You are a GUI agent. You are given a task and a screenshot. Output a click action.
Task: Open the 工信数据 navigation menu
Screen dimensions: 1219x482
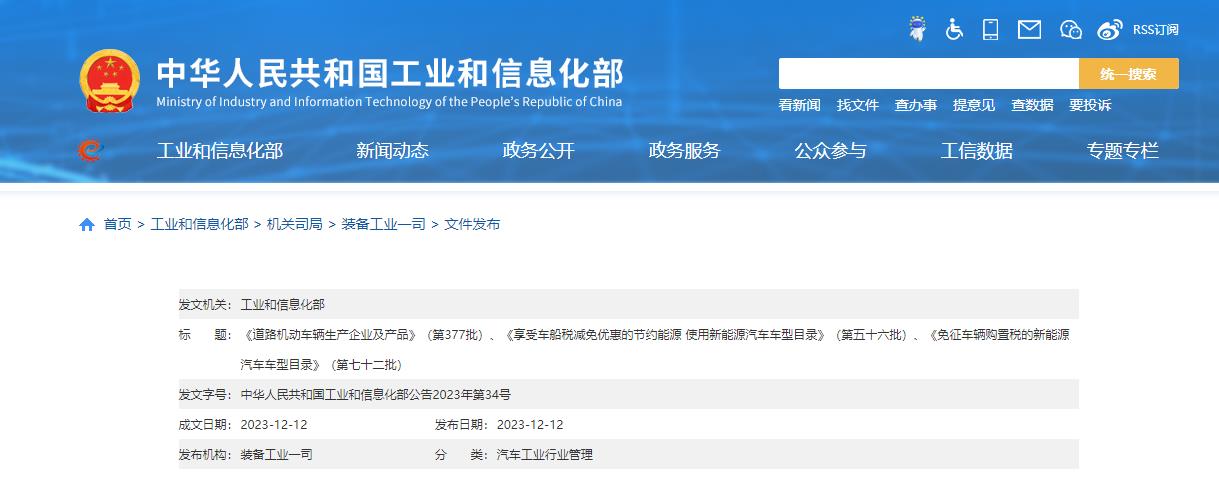tap(977, 151)
